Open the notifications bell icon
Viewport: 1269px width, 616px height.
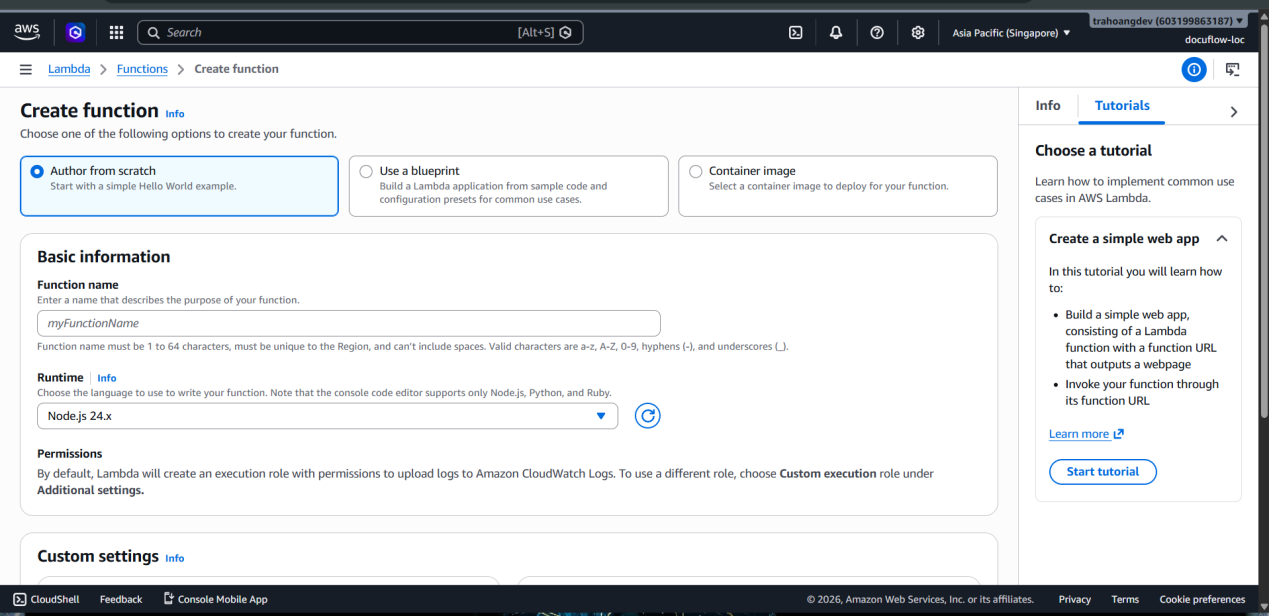coord(836,32)
